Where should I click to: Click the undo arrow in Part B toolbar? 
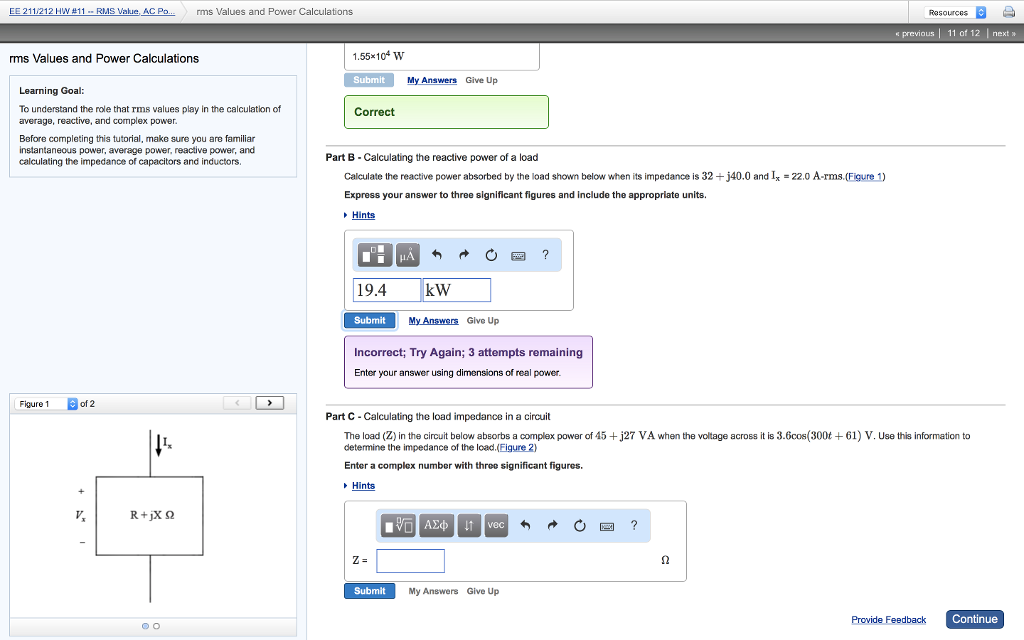pos(437,254)
